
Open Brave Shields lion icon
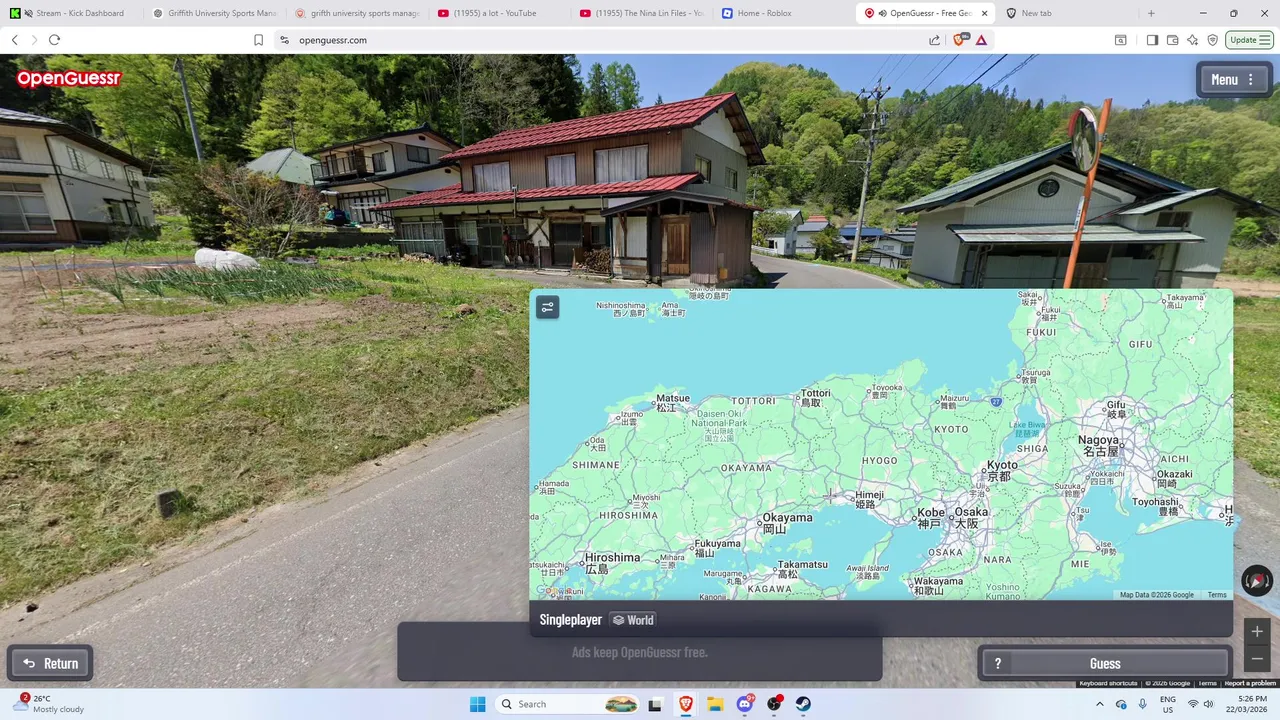[961, 40]
